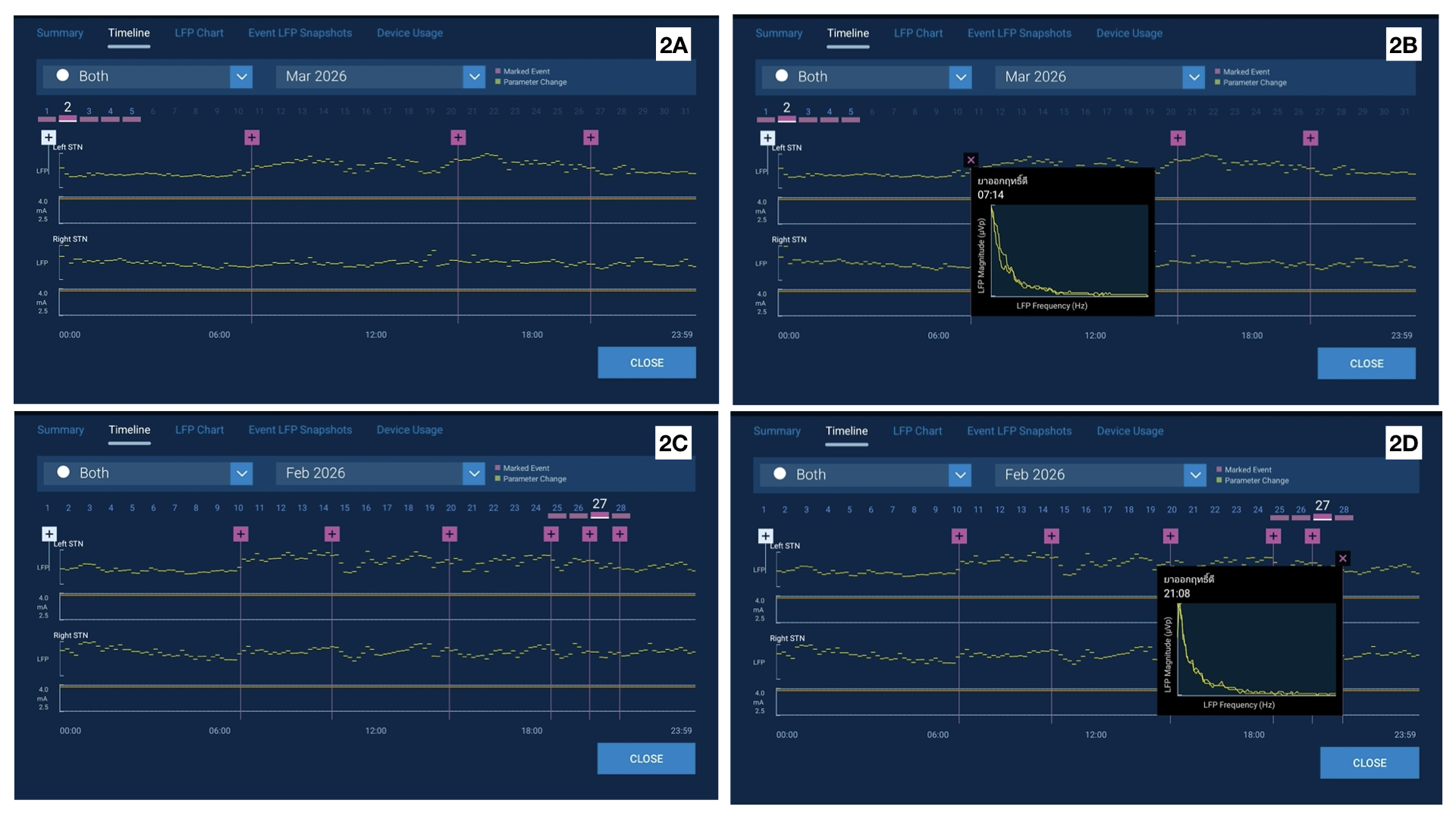Select the Both radio option in panel 2C
The width and height of the screenshot is (1456, 819).
pyautogui.click(x=64, y=472)
